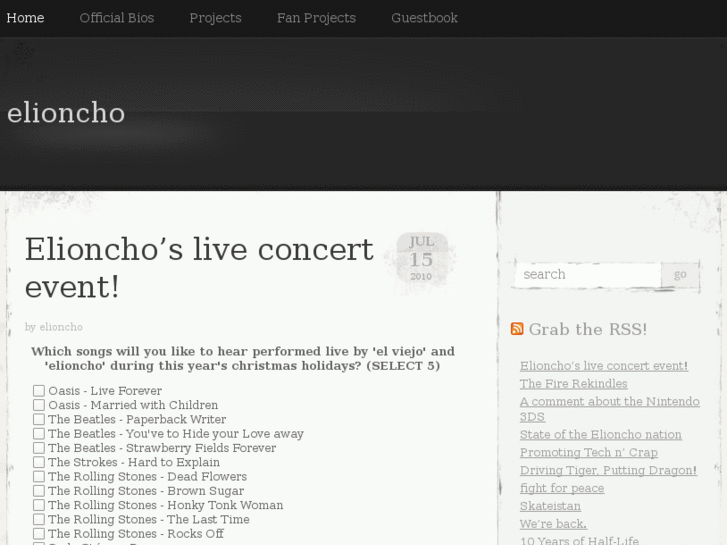Tick Rolling Stones - Honky Tonk Woman
727x545 pixels.
(39, 505)
